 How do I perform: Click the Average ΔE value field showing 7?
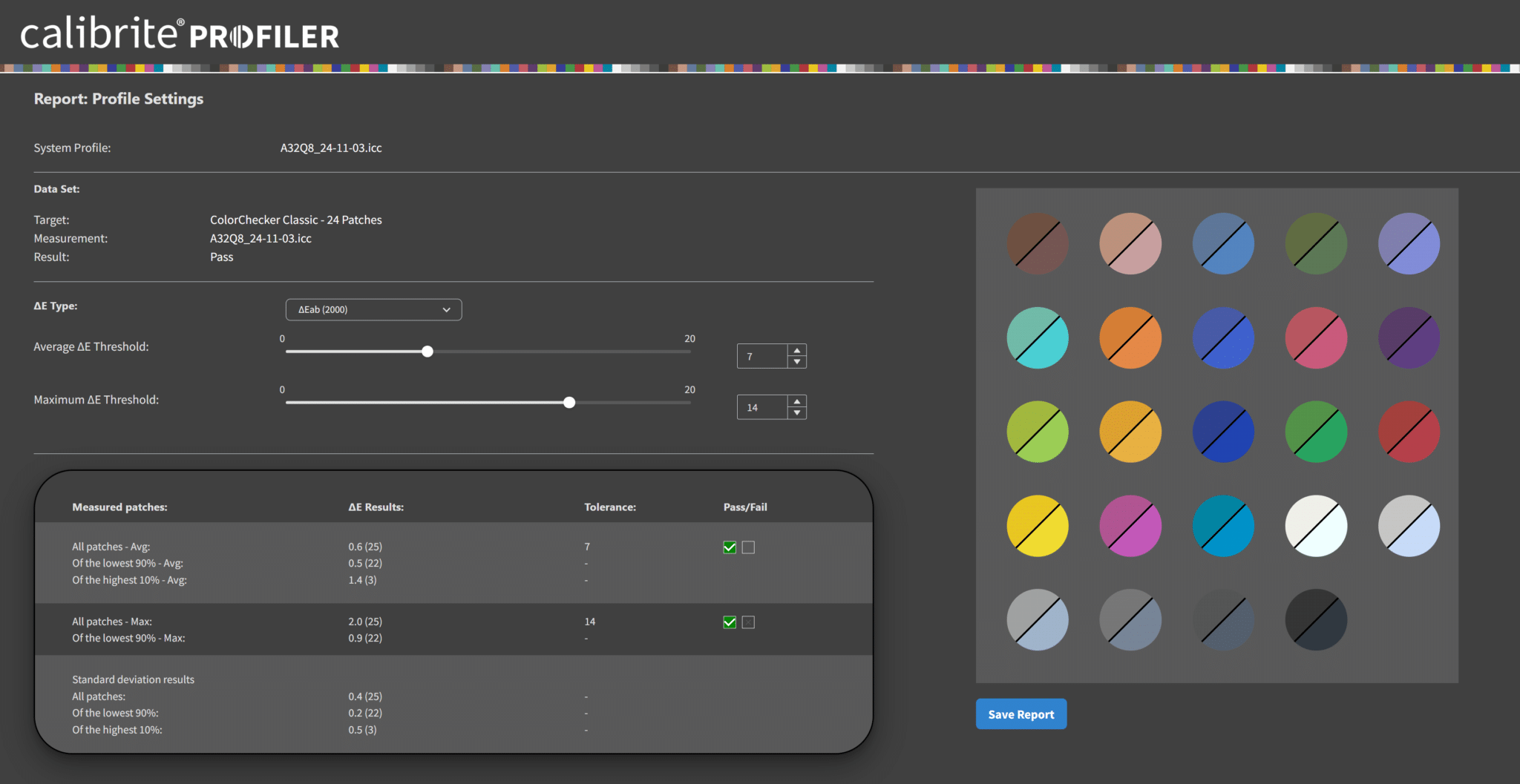[762, 357]
